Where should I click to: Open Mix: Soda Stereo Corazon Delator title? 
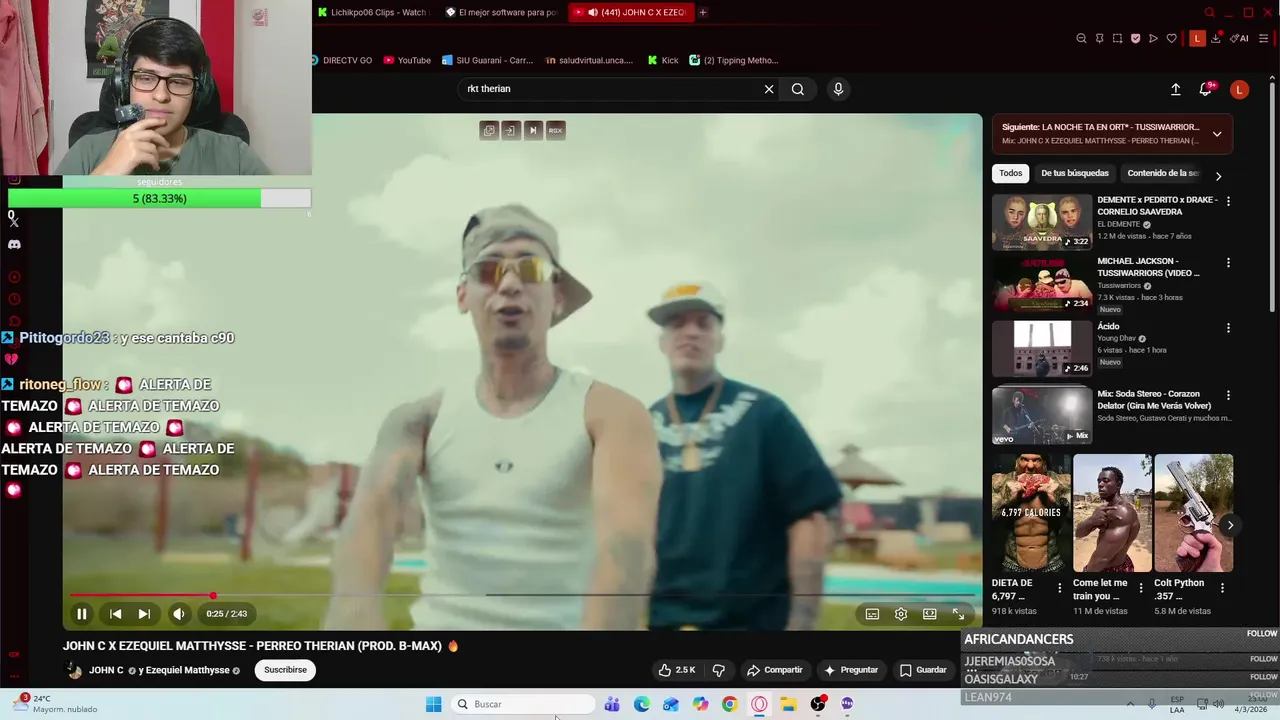(x=1154, y=400)
